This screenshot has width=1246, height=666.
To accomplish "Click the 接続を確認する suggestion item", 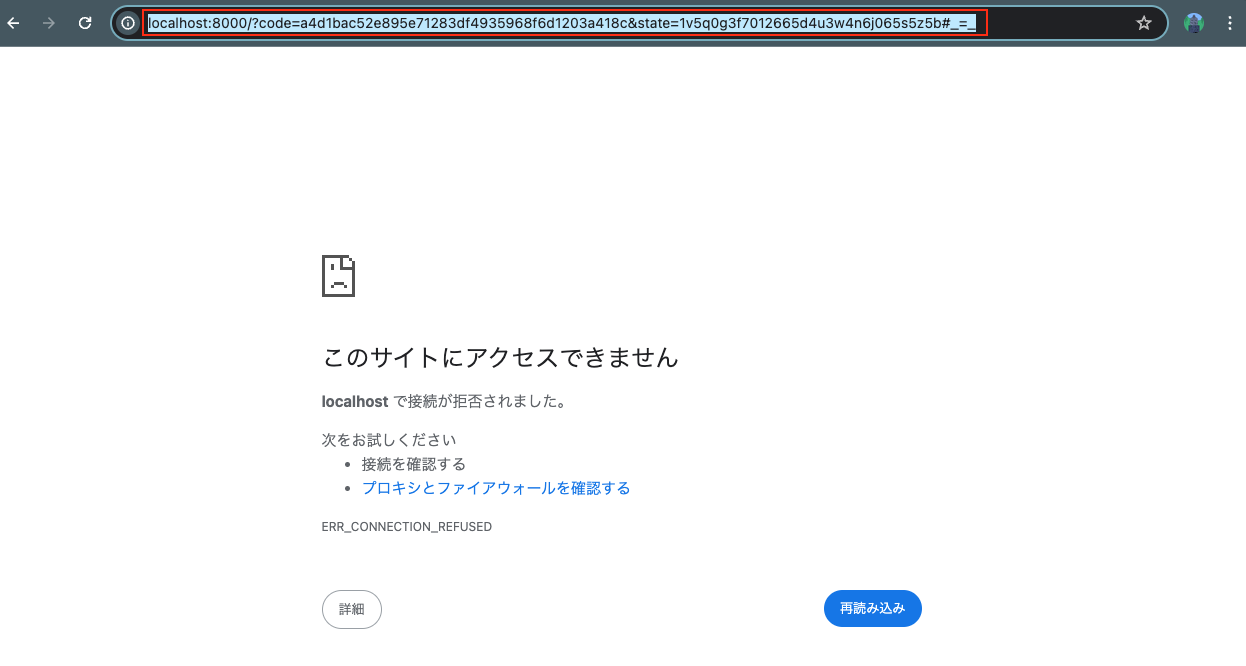I will pos(413,463).
